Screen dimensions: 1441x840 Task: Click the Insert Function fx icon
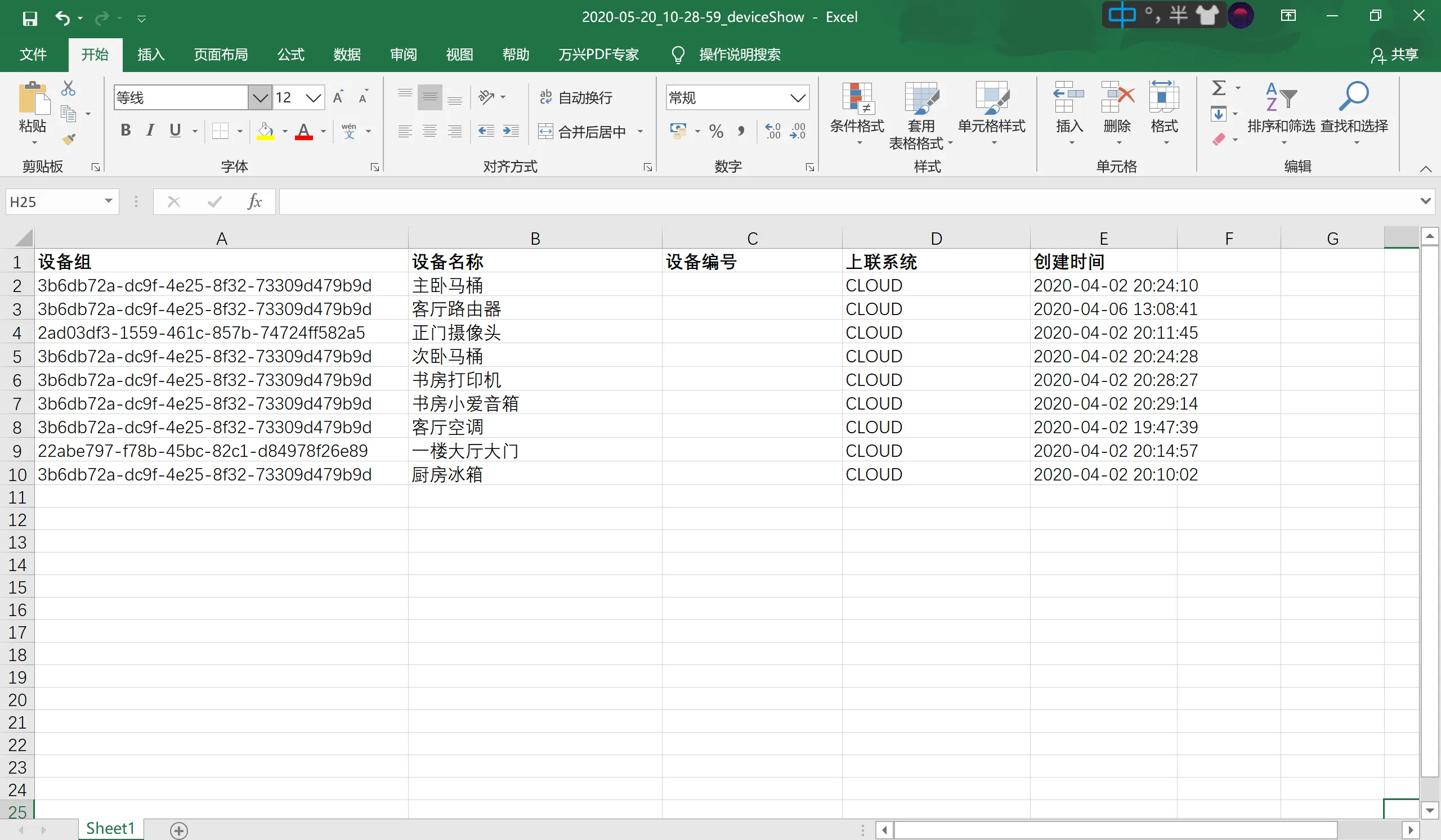pyautogui.click(x=254, y=202)
